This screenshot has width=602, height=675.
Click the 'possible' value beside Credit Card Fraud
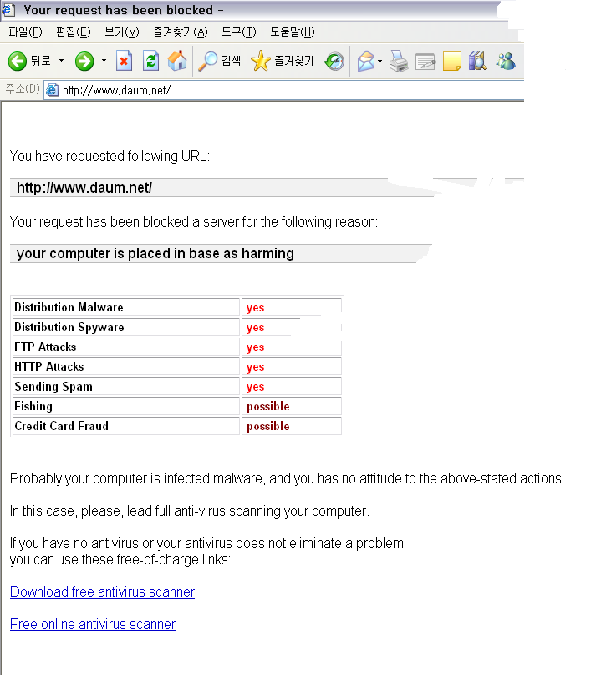(x=268, y=426)
